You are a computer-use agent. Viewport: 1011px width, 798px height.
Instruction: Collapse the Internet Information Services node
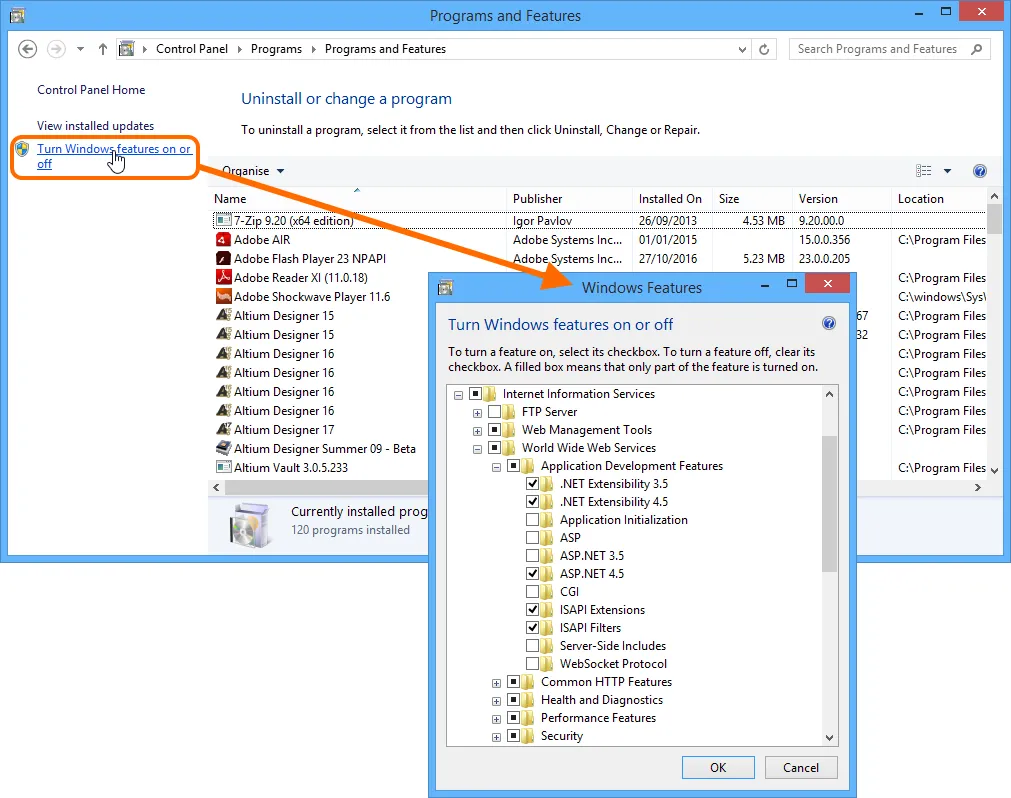[458, 395]
